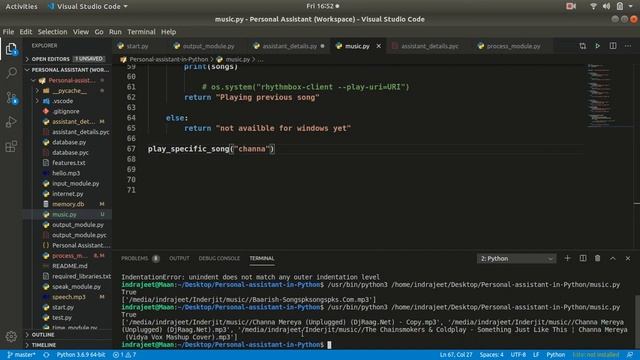Switch to the assistant_details.py editor tab
Viewport: 640px width, 360px height.
click(289, 46)
